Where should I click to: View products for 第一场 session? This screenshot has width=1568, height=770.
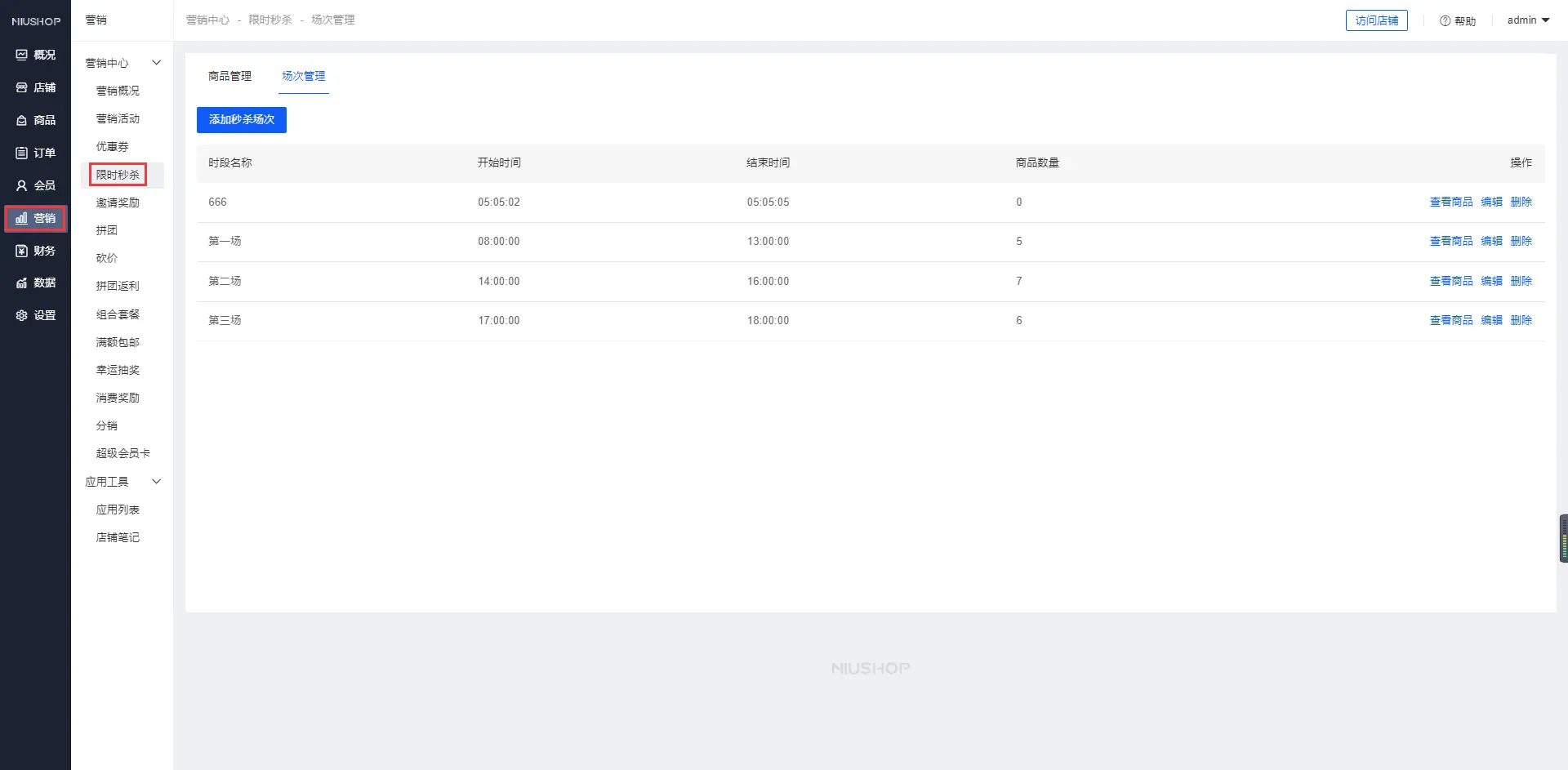(x=1450, y=241)
